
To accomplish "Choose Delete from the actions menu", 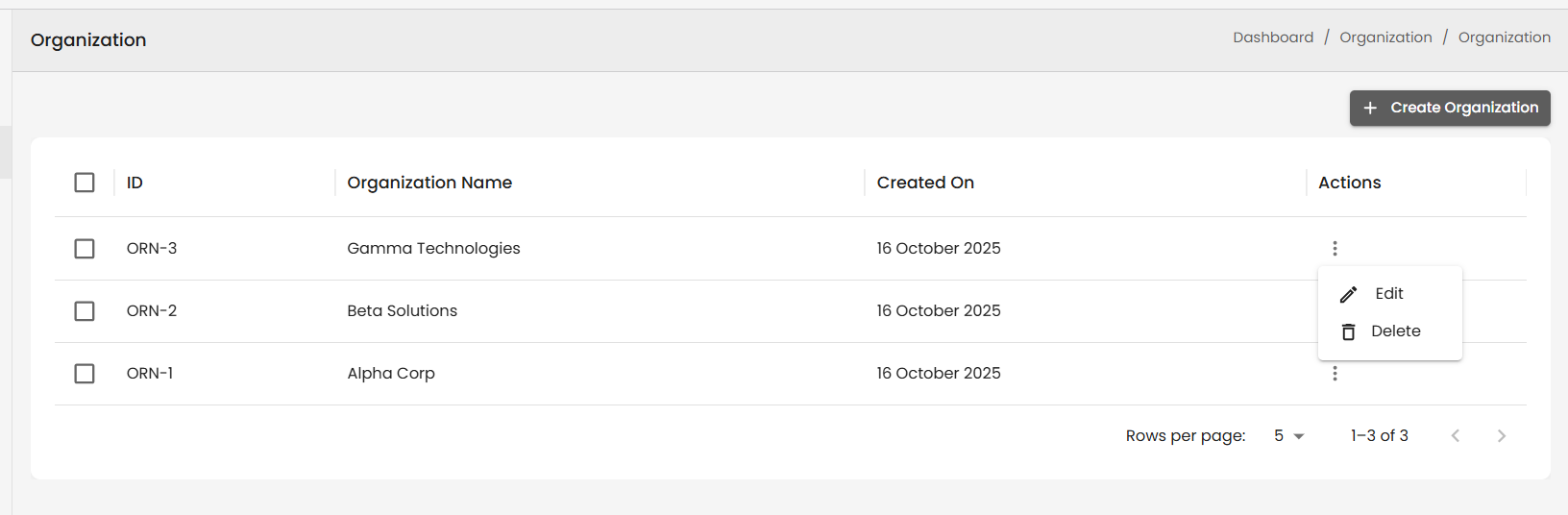I will (1395, 331).
